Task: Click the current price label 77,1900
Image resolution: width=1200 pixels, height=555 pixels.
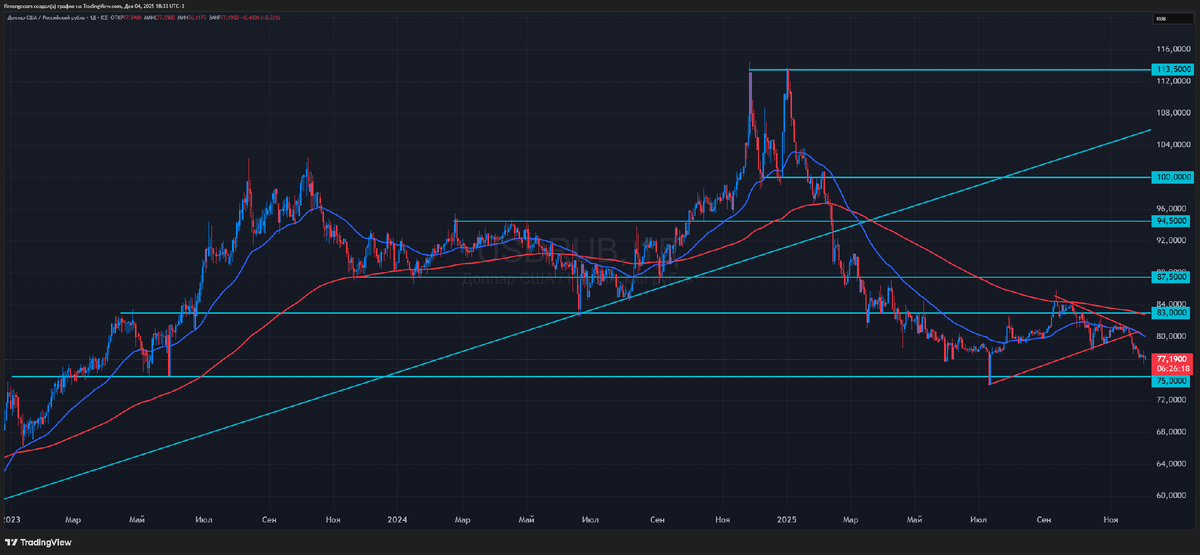Action: click(x=1172, y=357)
